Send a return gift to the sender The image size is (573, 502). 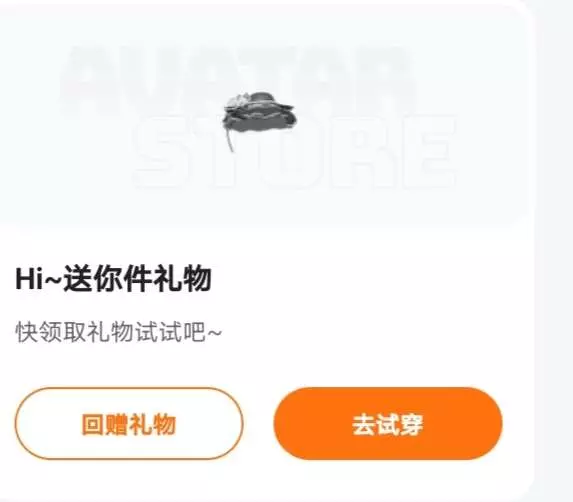[x=129, y=423]
